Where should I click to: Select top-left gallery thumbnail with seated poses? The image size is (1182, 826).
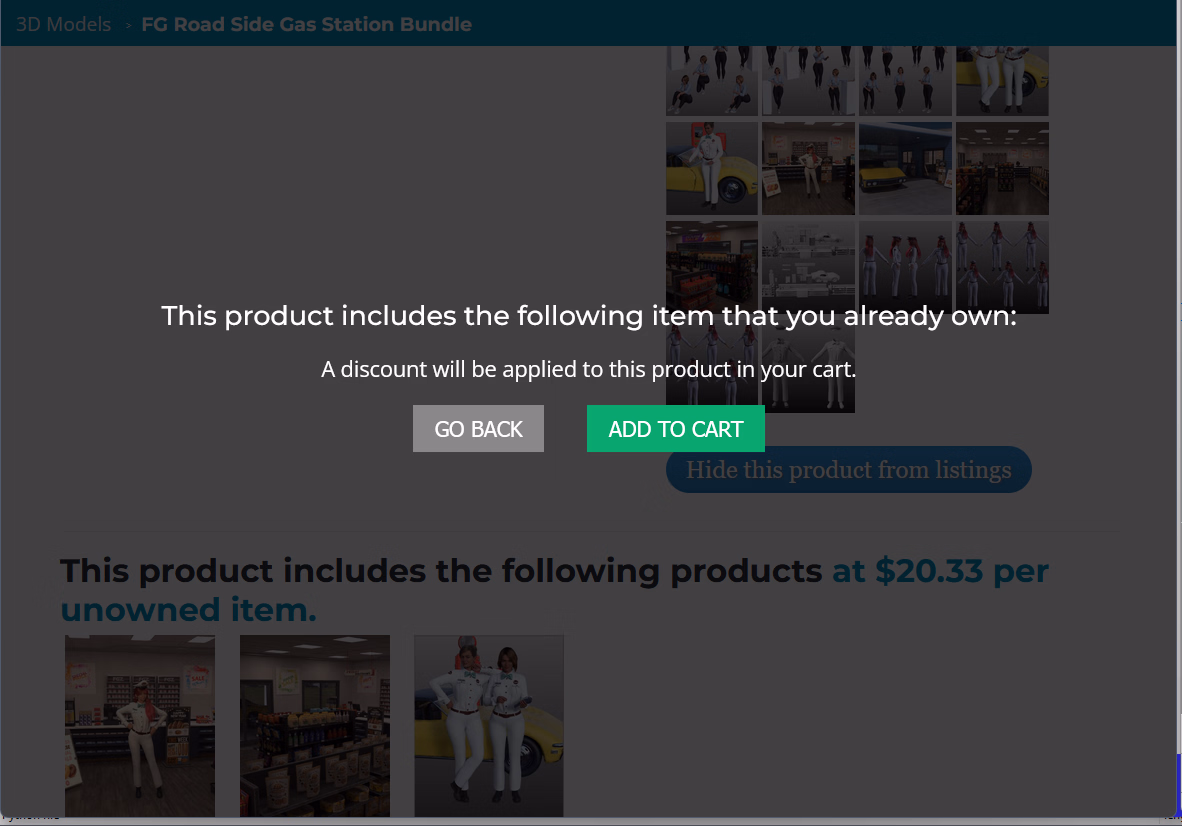pyautogui.click(x=711, y=80)
